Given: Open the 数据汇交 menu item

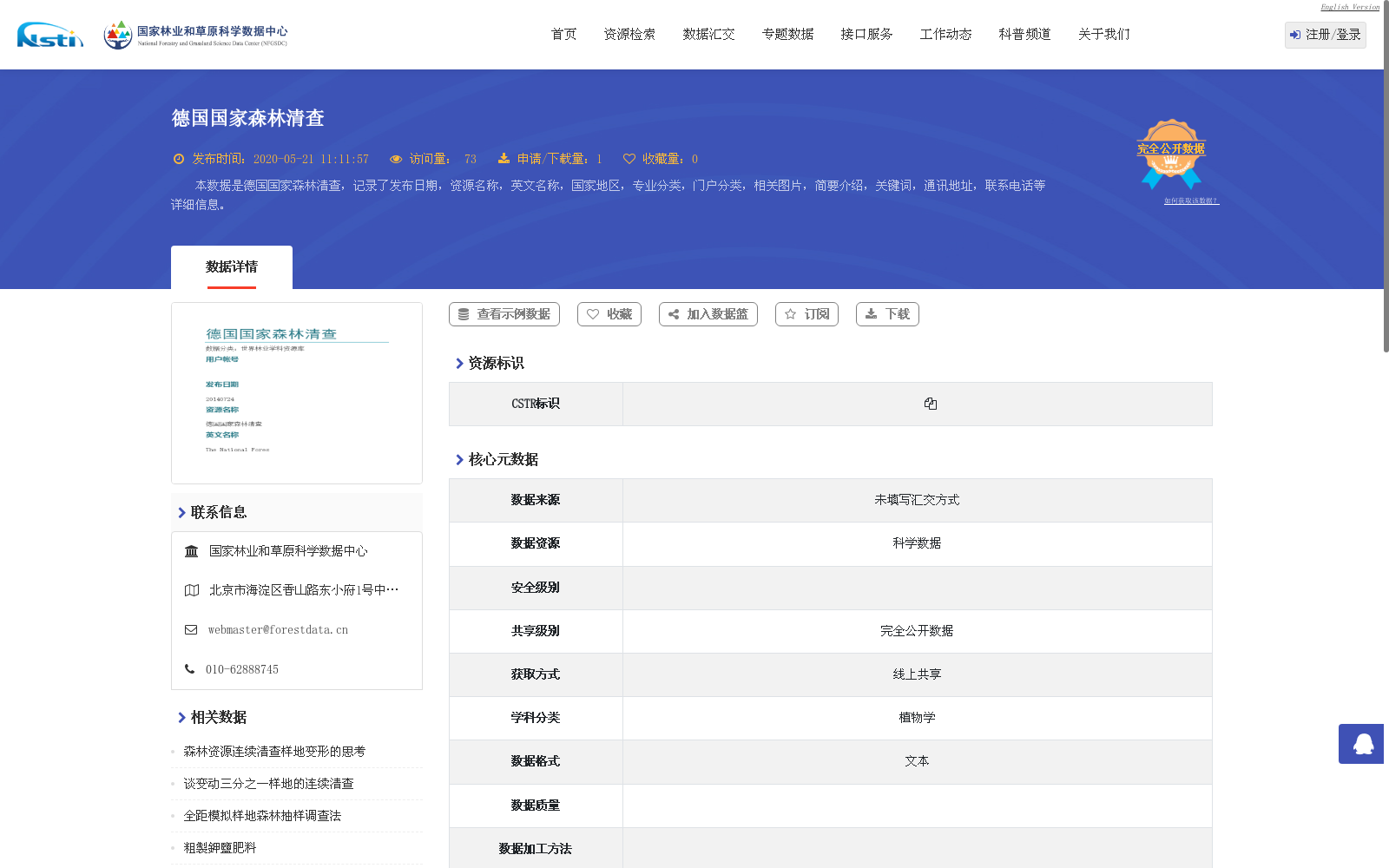Looking at the screenshot, I should coord(709,34).
